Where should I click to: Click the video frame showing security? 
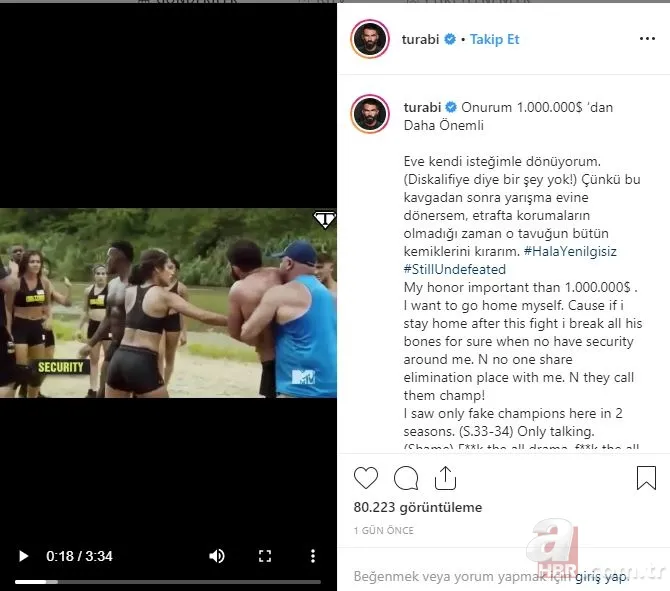168,303
